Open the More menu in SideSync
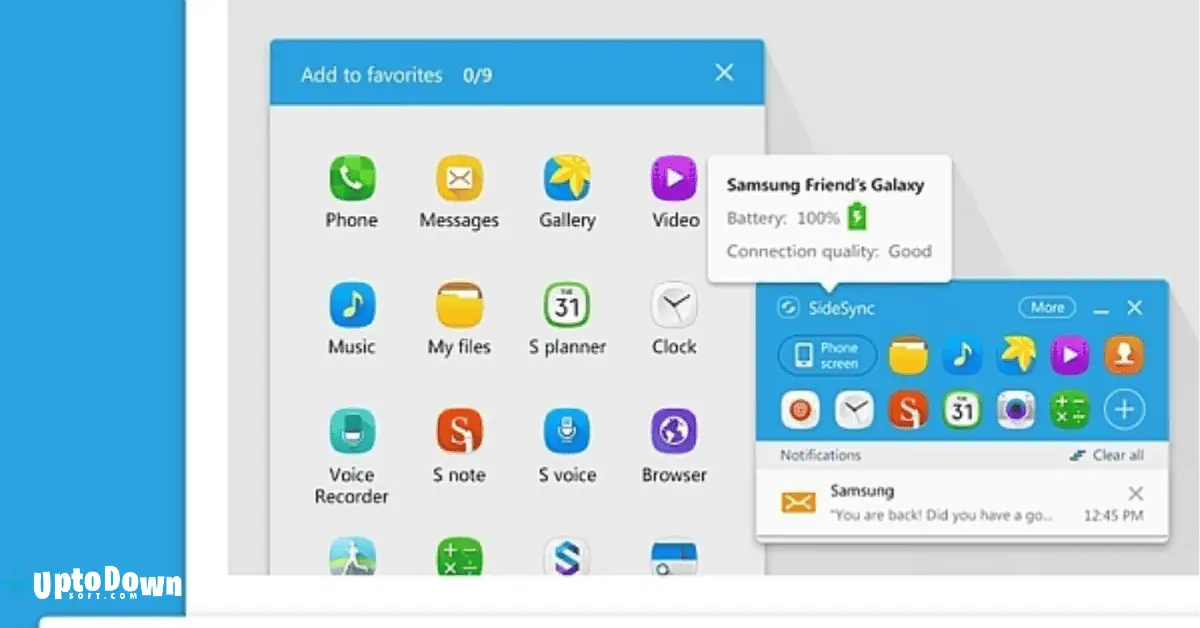The width and height of the screenshot is (1200, 628). point(1047,307)
